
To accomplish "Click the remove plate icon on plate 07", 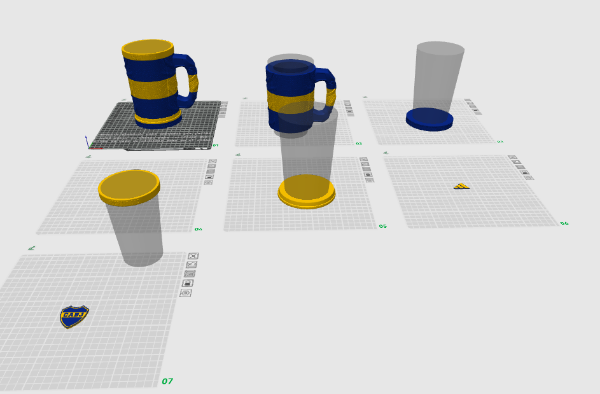I will [x=193, y=256].
